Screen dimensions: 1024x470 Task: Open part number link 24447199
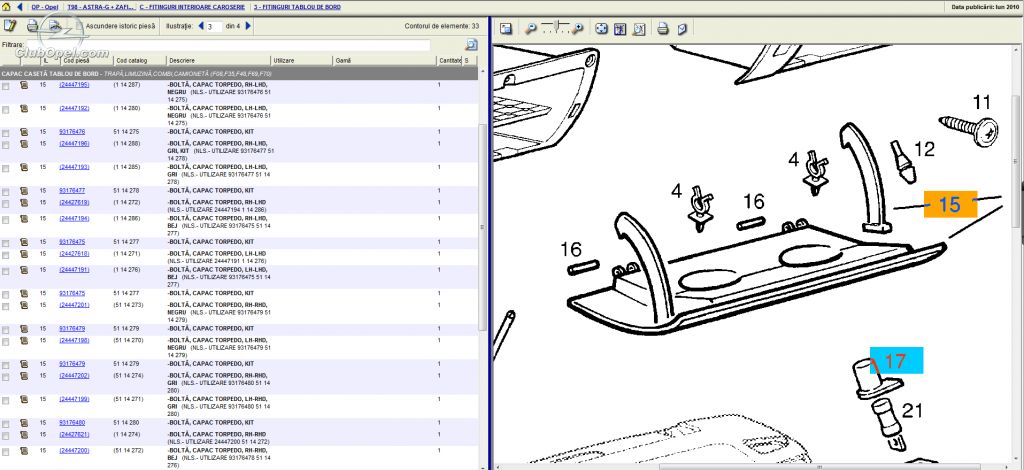[74, 399]
